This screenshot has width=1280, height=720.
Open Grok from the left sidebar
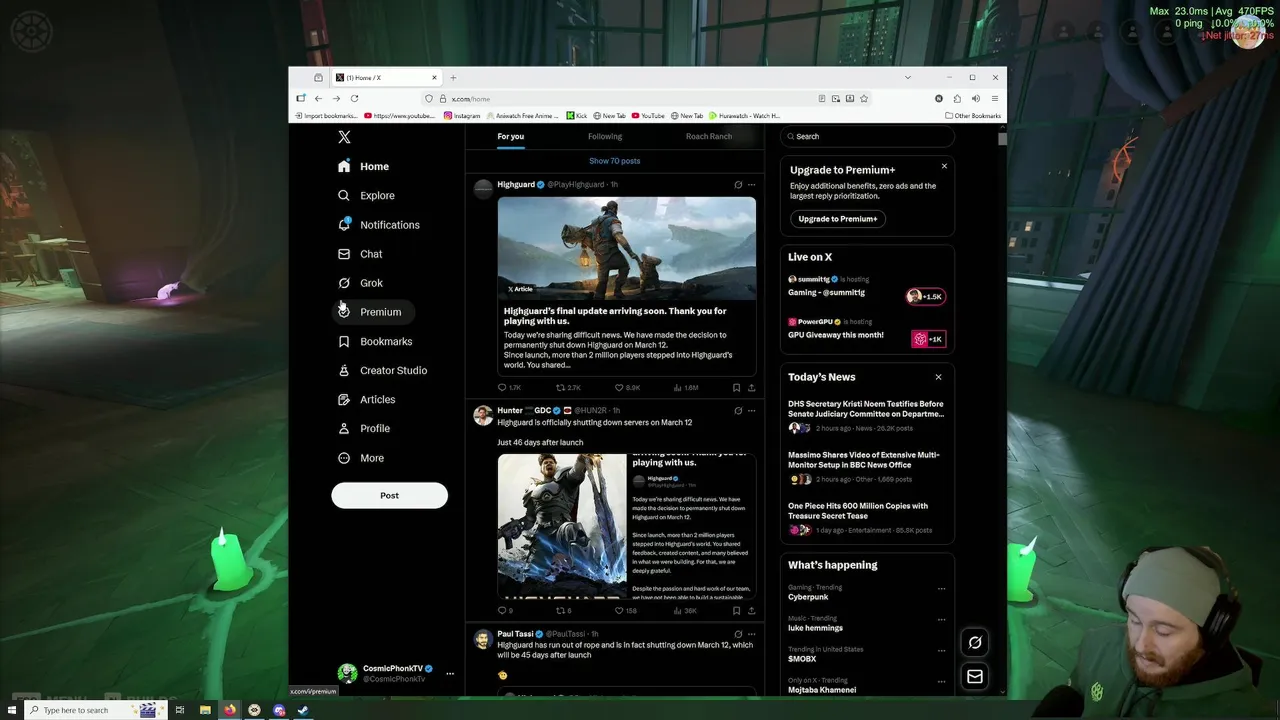tap(361, 283)
